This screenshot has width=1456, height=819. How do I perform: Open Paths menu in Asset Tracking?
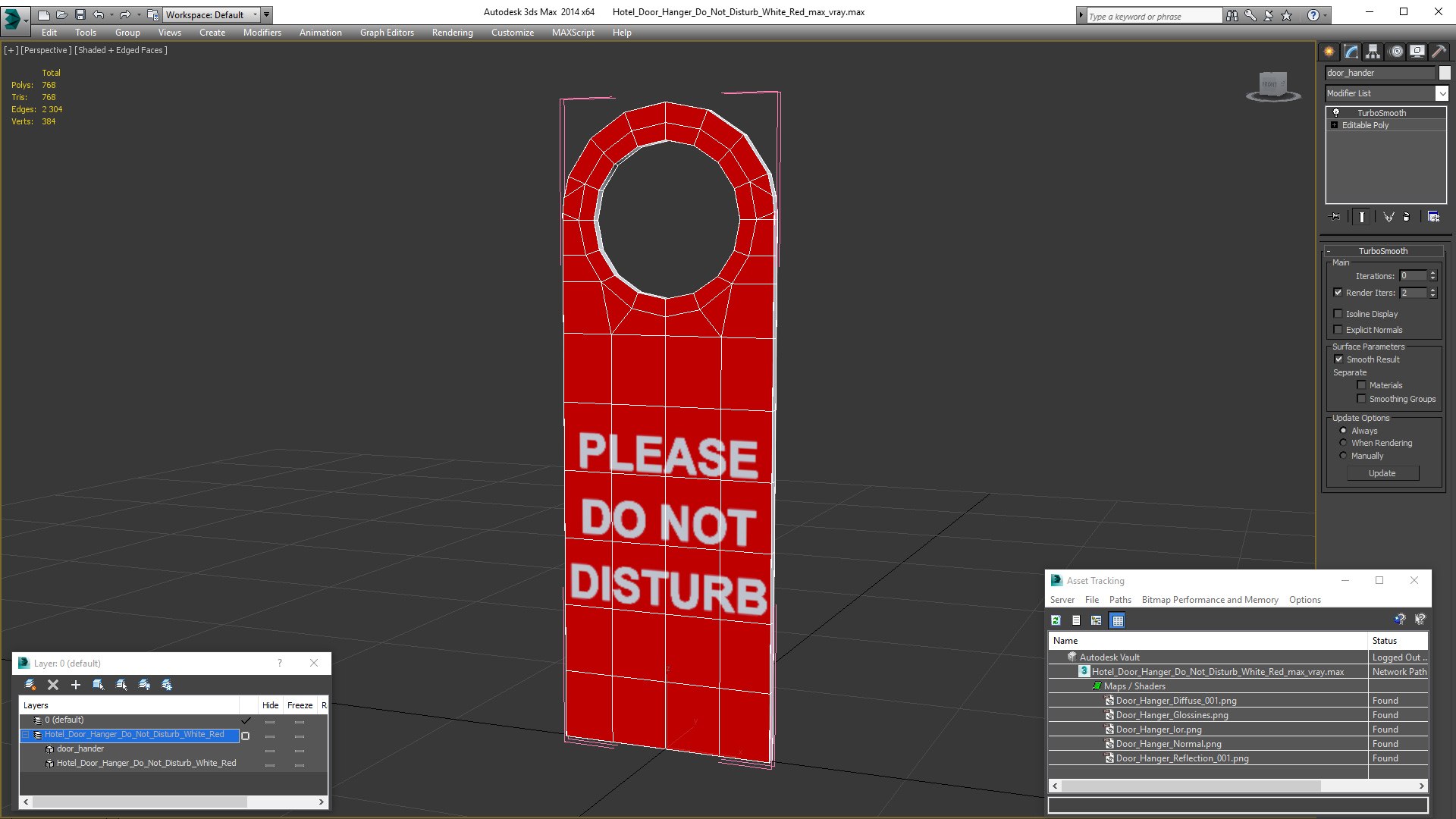[1120, 600]
